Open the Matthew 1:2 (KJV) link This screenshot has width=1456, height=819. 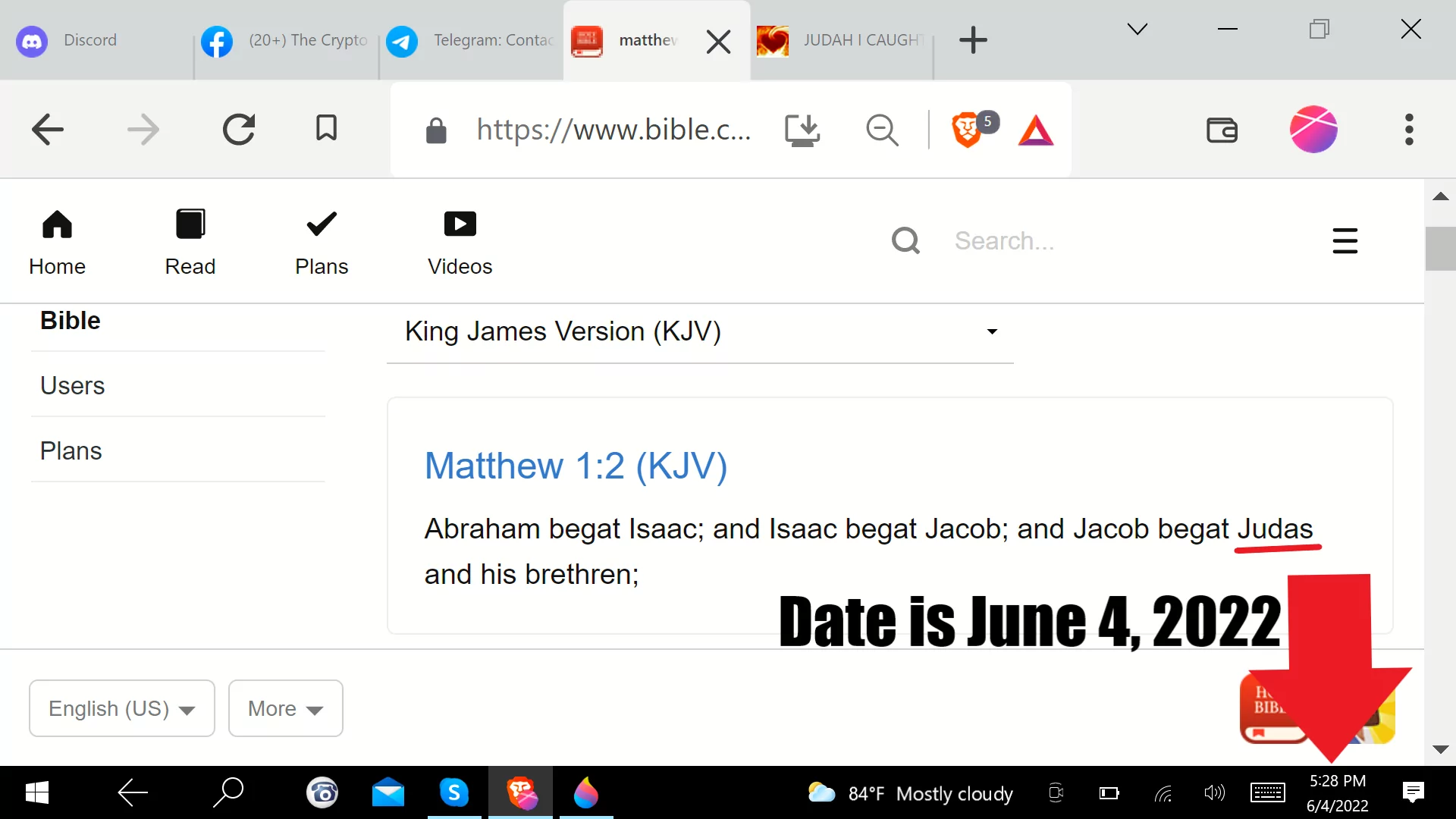[x=576, y=466]
